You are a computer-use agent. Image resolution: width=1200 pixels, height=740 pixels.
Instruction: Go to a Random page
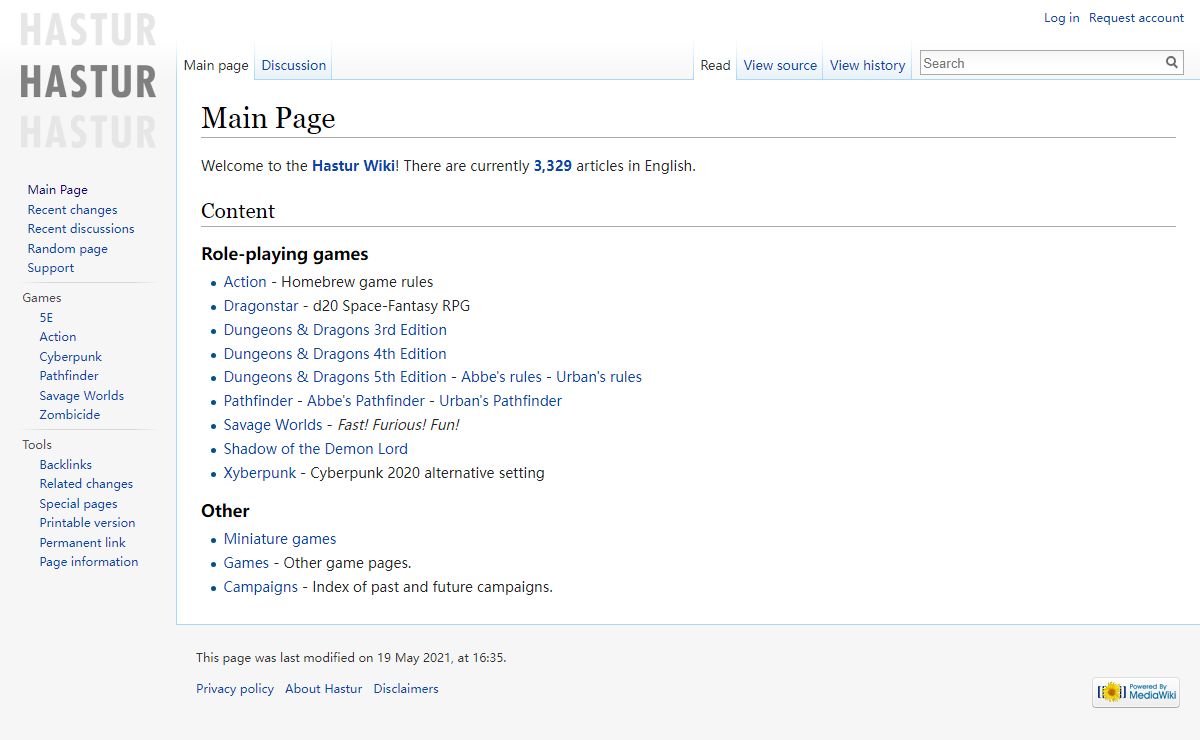68,249
